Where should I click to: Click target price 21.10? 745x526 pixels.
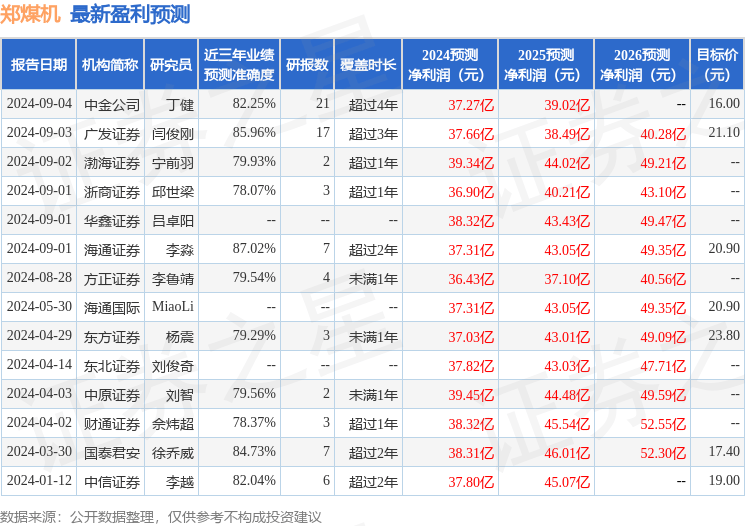724,132
